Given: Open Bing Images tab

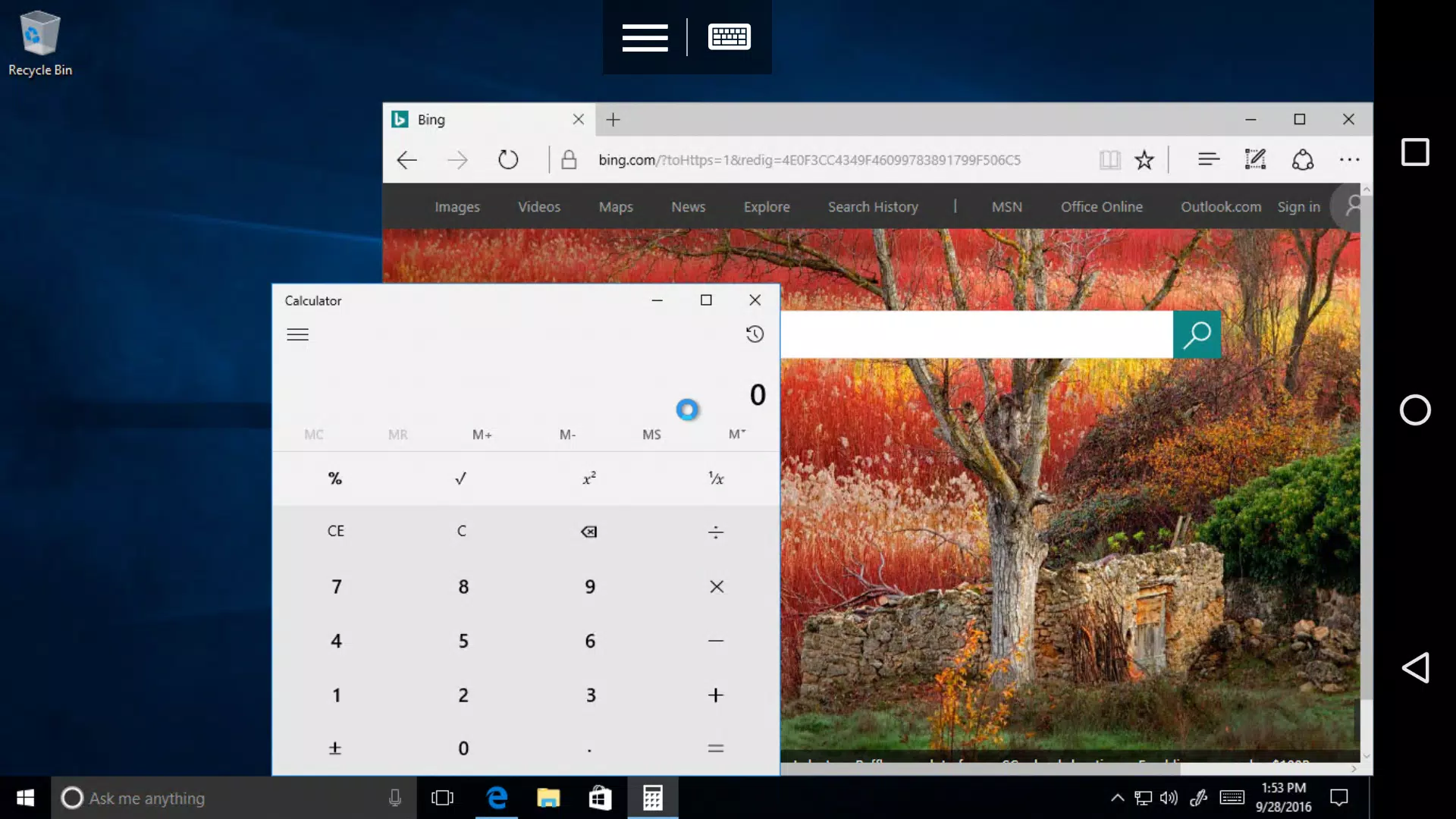Looking at the screenshot, I should (457, 206).
